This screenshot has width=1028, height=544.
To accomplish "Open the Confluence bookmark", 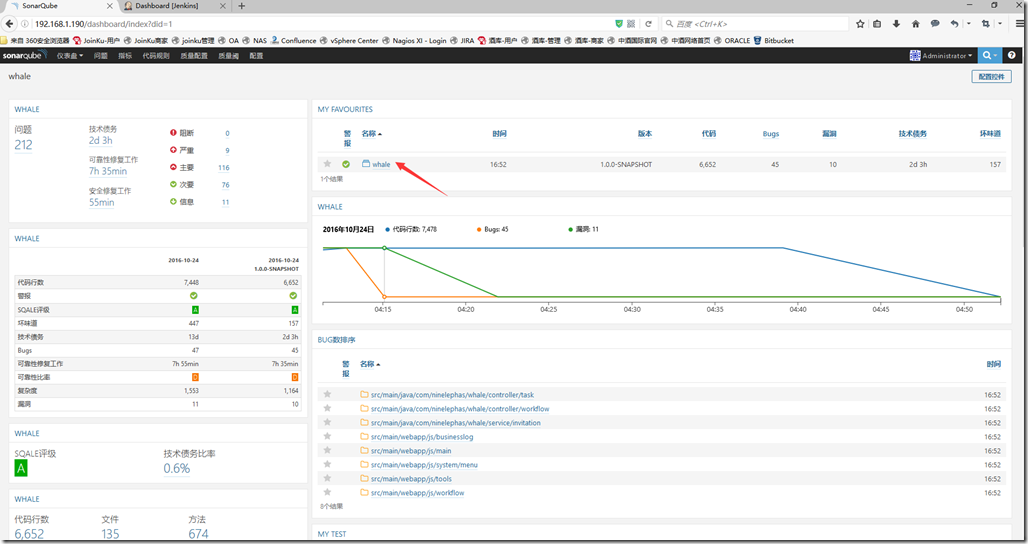I will pos(294,41).
